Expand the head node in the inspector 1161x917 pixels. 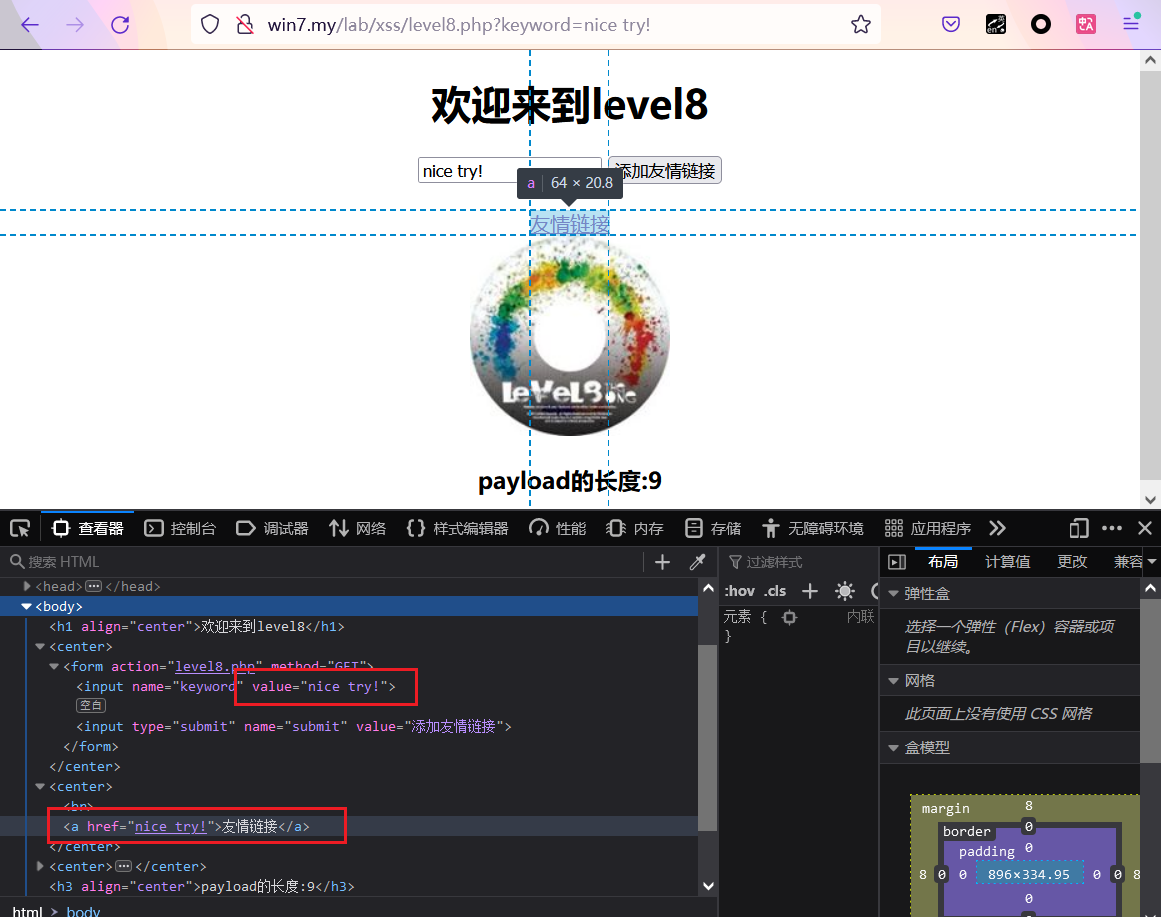[x=26, y=586]
